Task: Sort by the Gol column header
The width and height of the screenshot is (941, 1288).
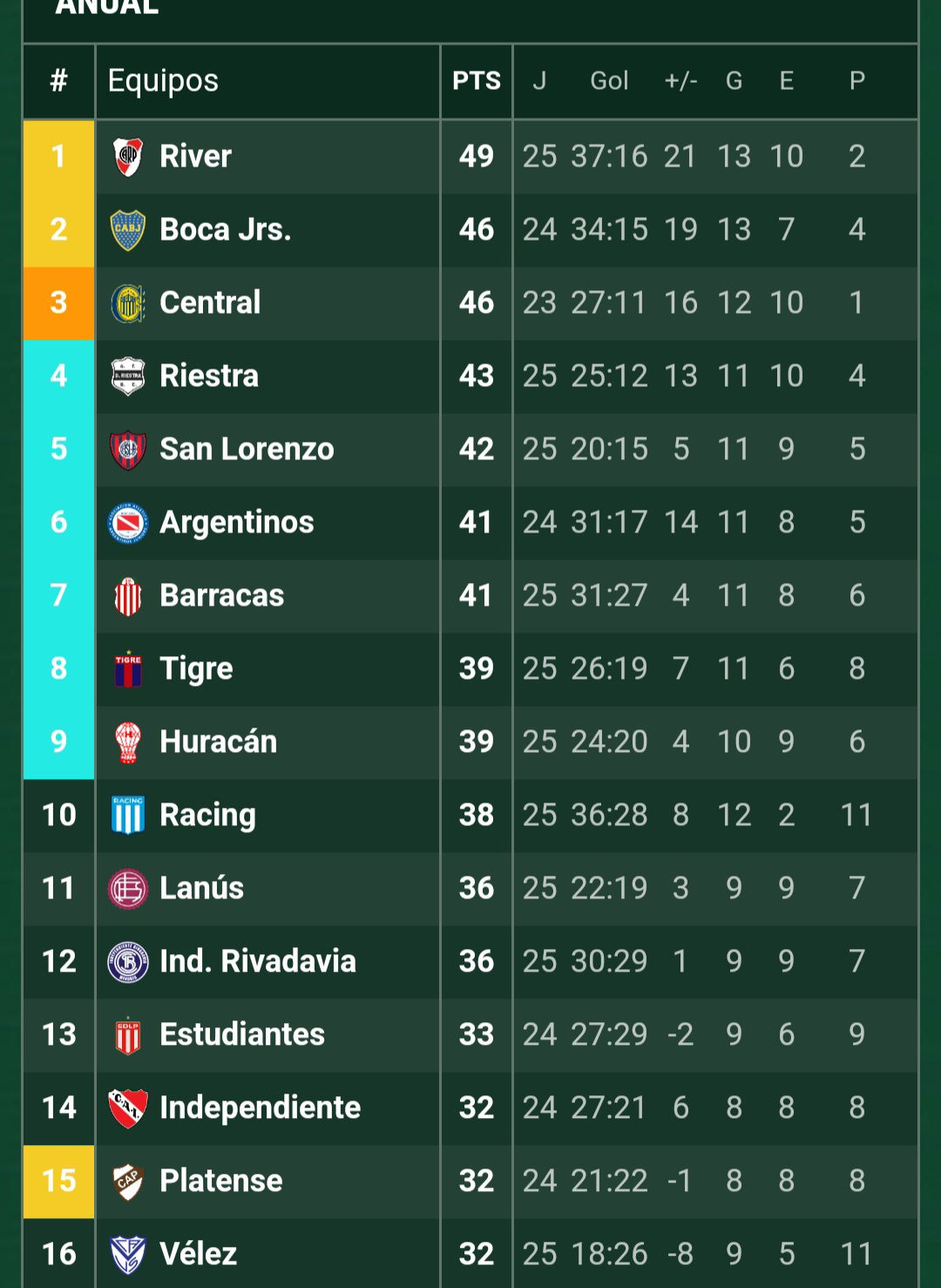Action: tap(609, 81)
